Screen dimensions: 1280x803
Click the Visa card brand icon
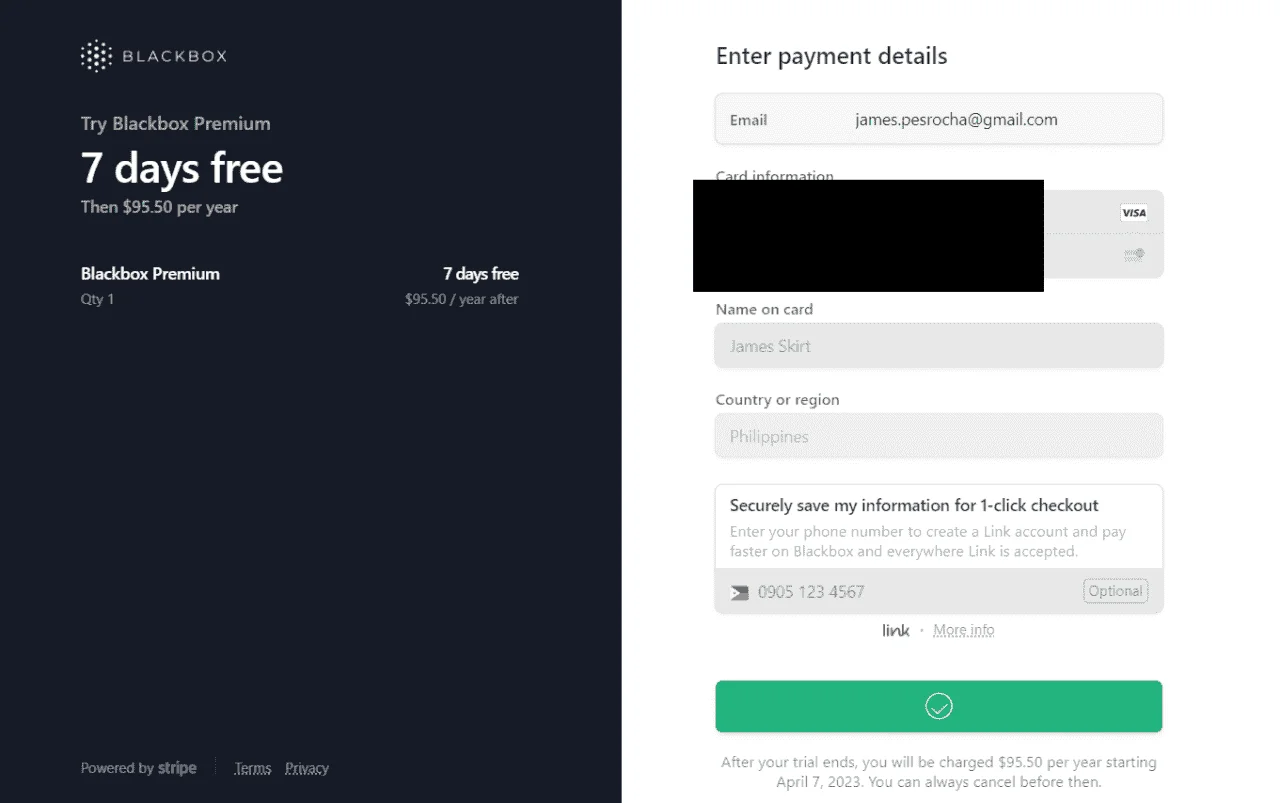pos(1133,212)
